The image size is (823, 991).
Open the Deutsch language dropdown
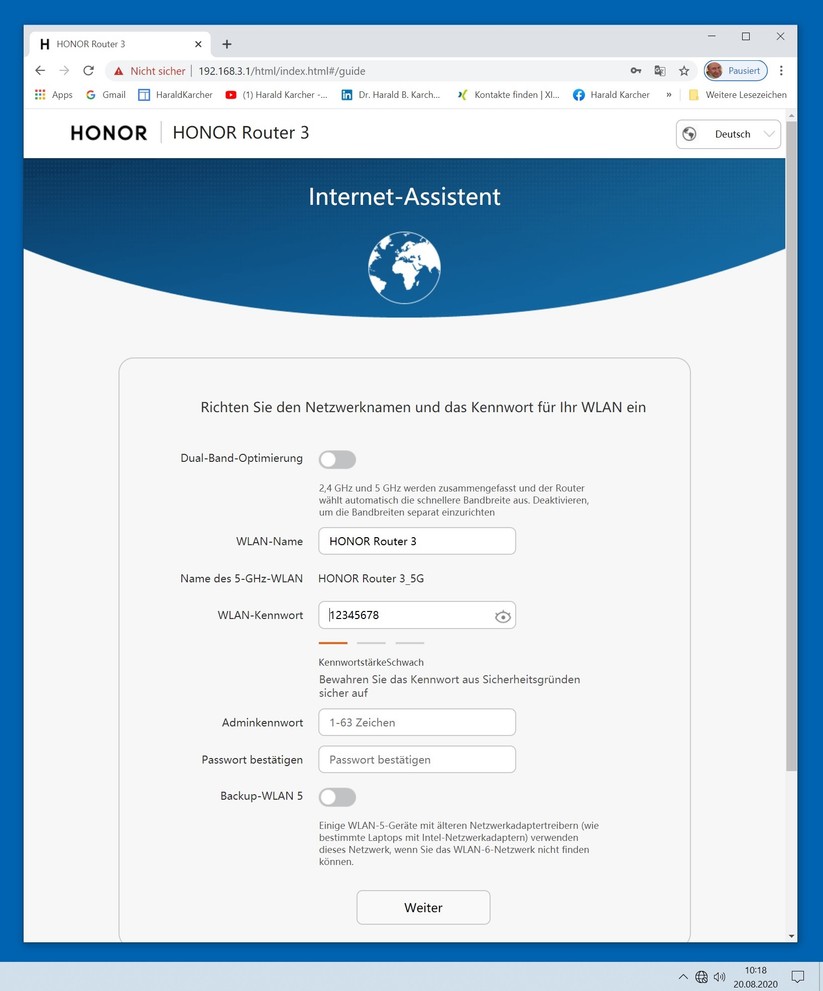tap(728, 134)
